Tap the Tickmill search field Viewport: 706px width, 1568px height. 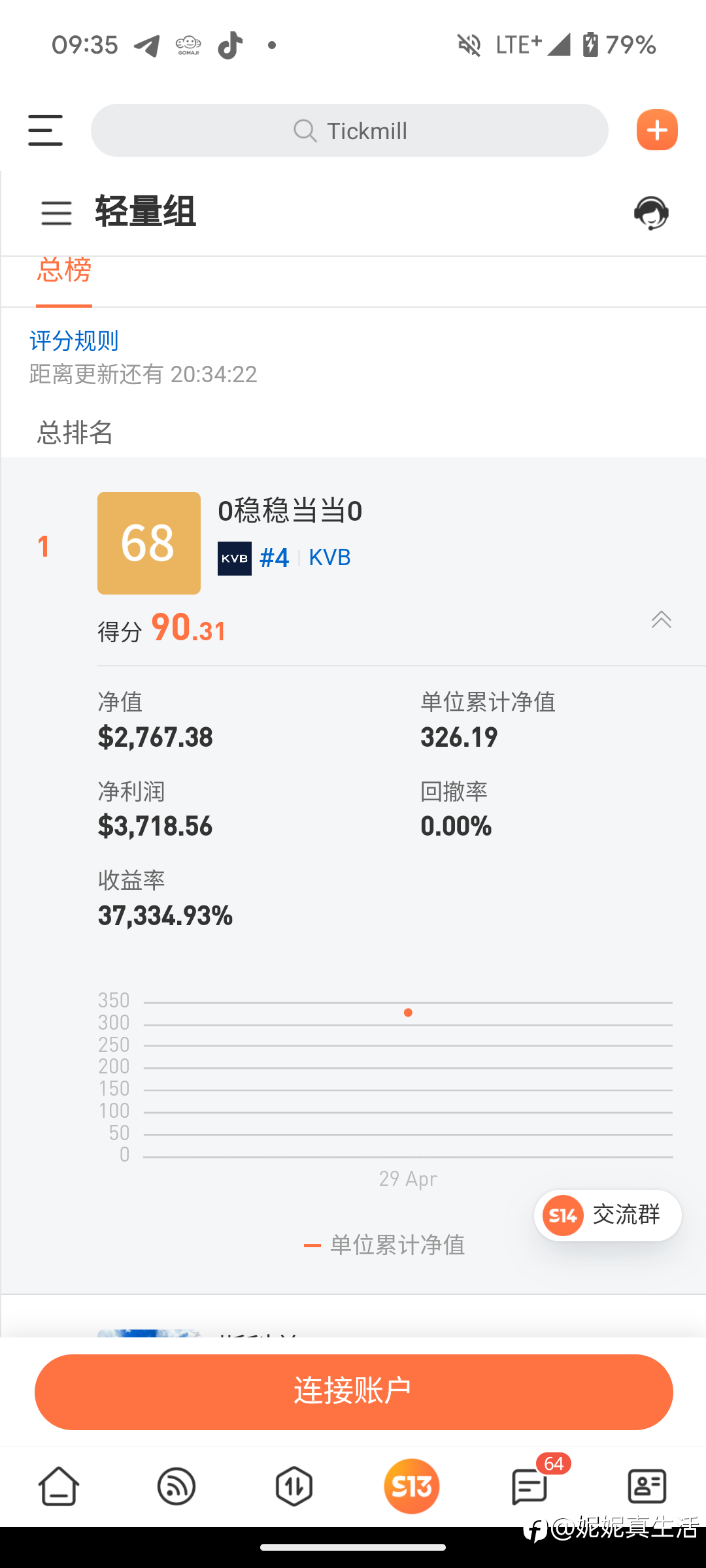pos(350,131)
